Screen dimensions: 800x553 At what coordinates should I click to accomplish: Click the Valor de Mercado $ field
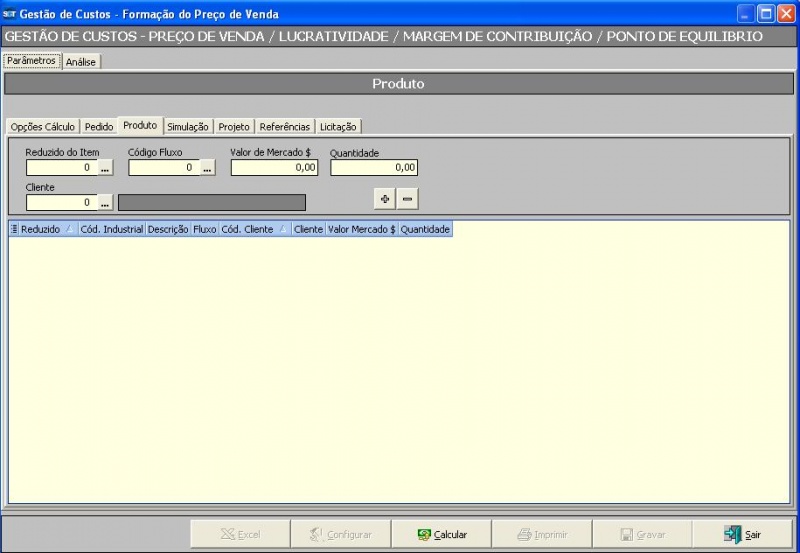coord(274,168)
